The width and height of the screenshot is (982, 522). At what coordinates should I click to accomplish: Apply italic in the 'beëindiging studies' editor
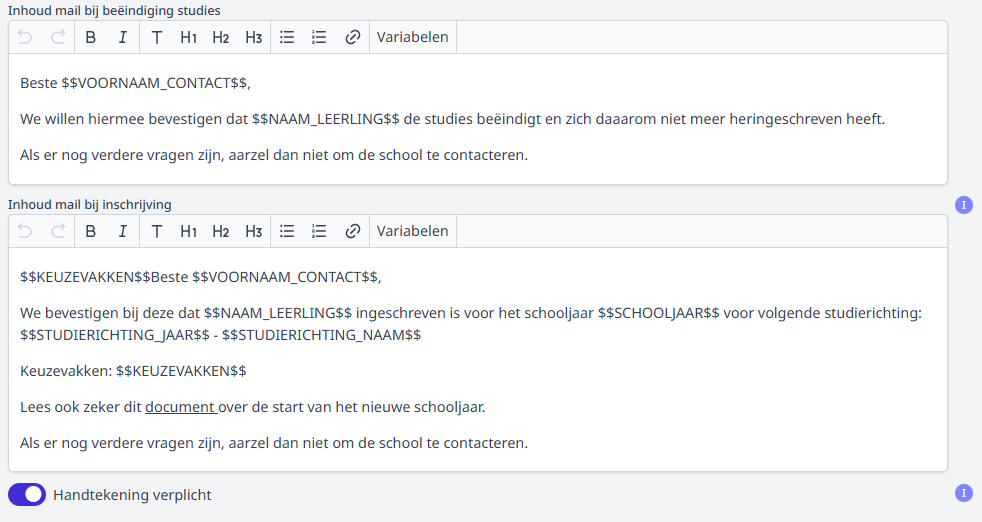click(x=123, y=38)
